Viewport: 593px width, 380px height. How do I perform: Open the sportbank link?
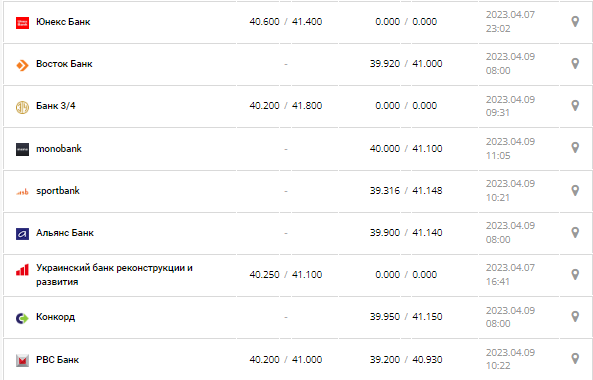(x=58, y=191)
